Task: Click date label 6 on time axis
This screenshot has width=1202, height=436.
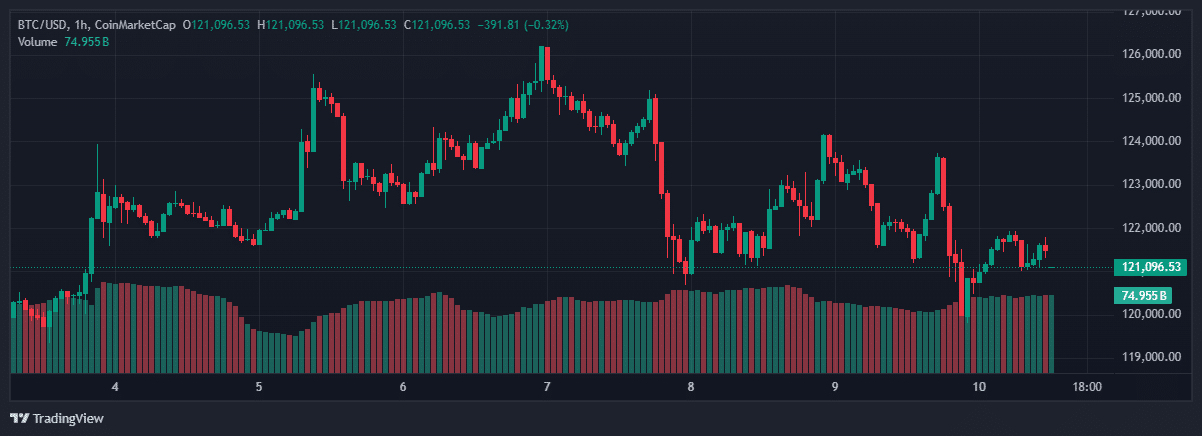Action: click(403, 387)
